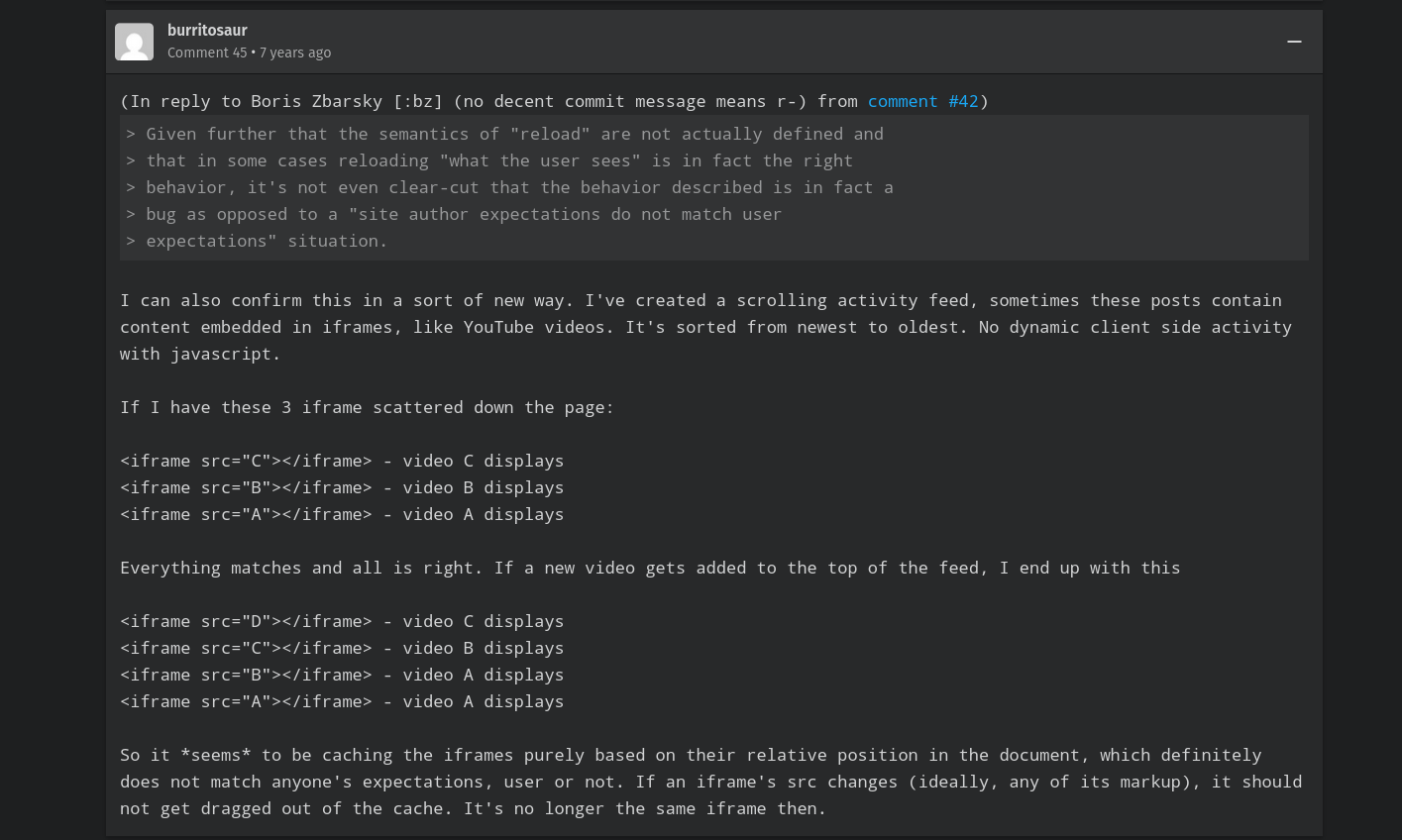
Task: Click the "7 years ago" timestamp
Action: pyautogui.click(x=295, y=52)
